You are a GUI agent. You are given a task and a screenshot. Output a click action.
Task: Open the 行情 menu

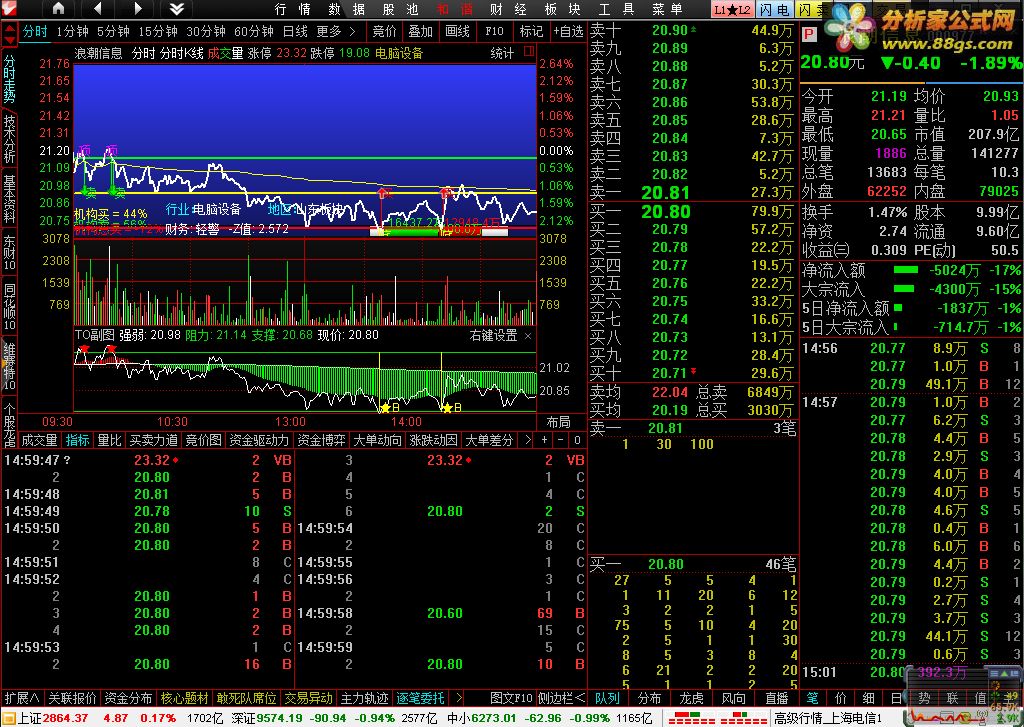pos(293,9)
